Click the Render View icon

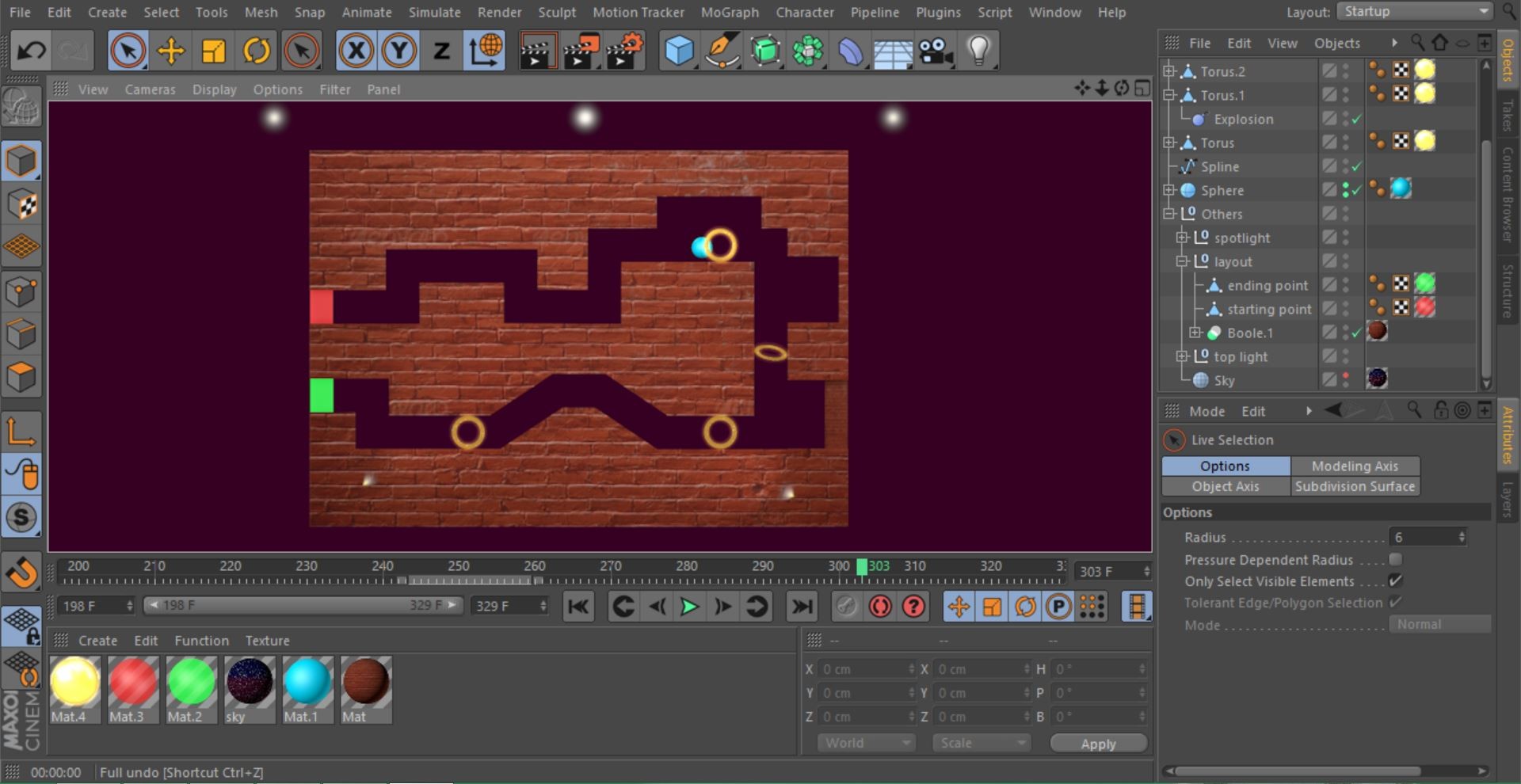(539, 50)
